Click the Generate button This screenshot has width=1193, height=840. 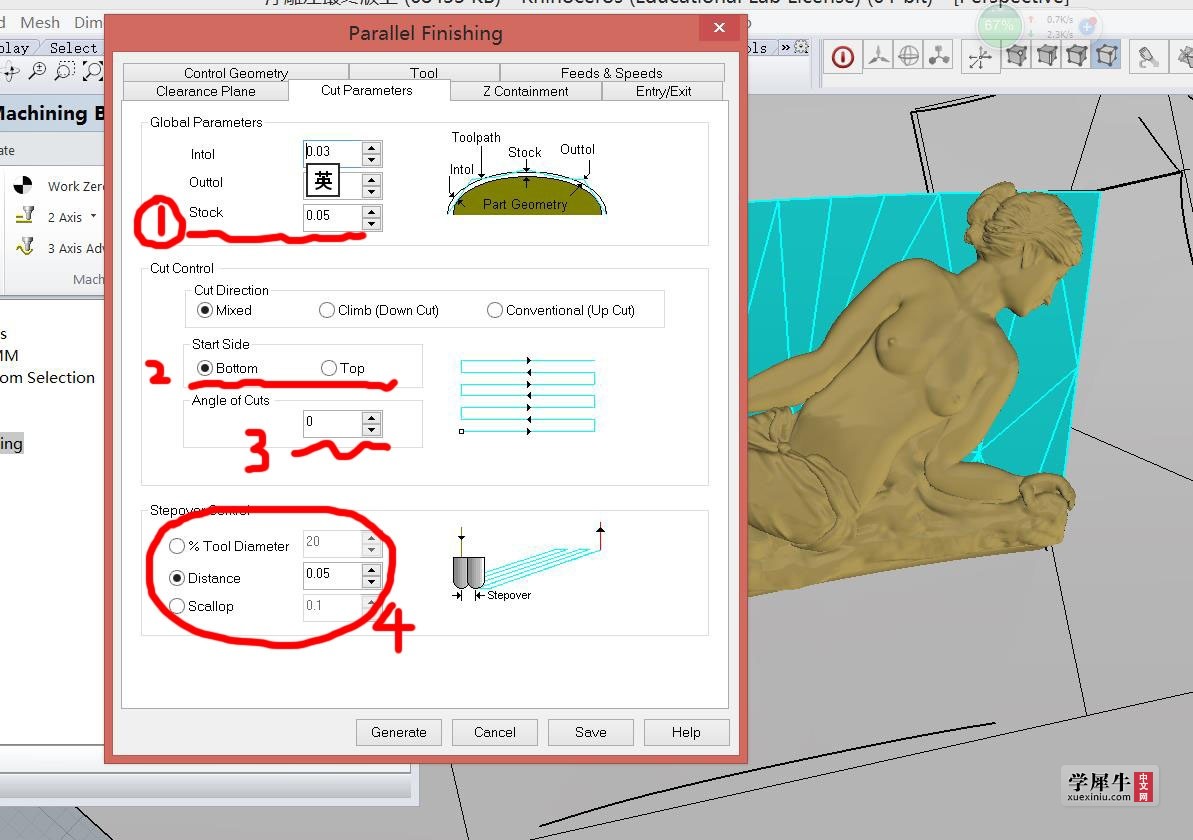399,732
